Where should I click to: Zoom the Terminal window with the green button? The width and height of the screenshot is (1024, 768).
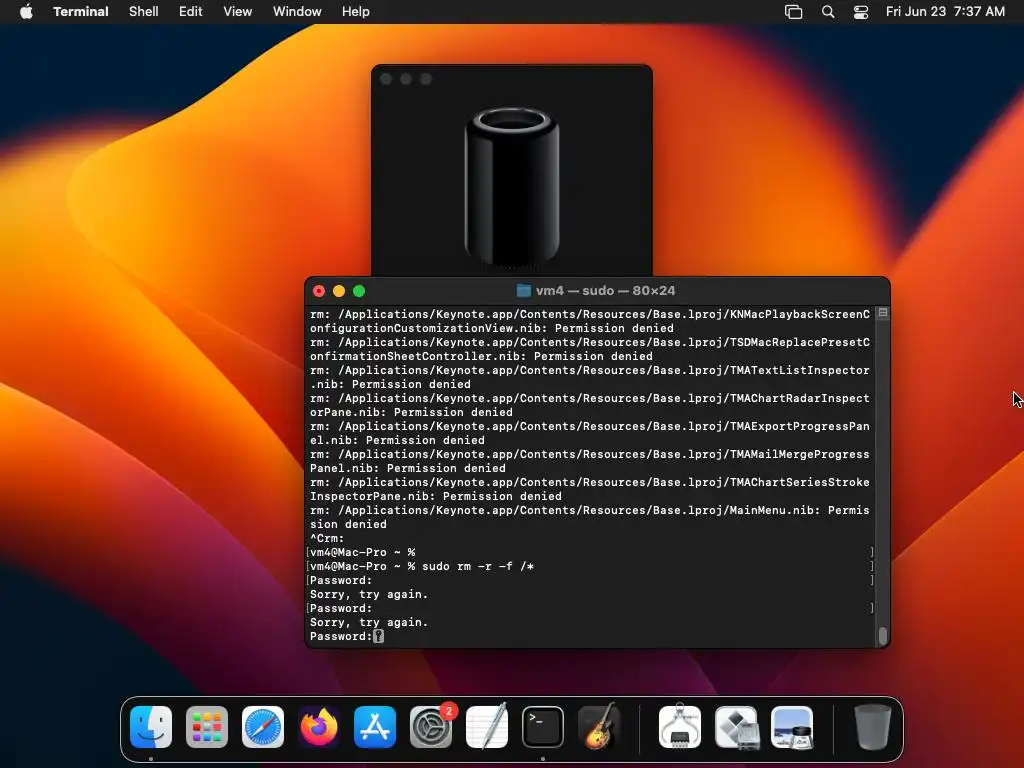(359, 291)
